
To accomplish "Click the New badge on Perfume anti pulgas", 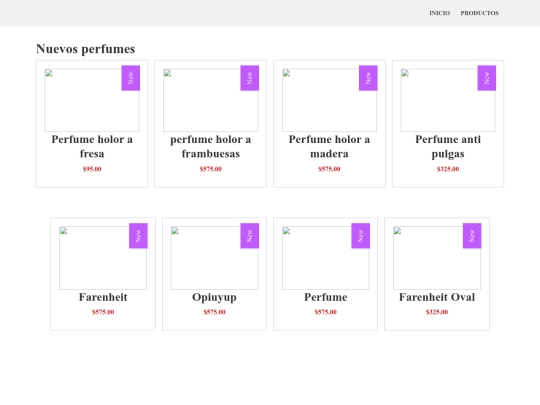I will (x=487, y=78).
